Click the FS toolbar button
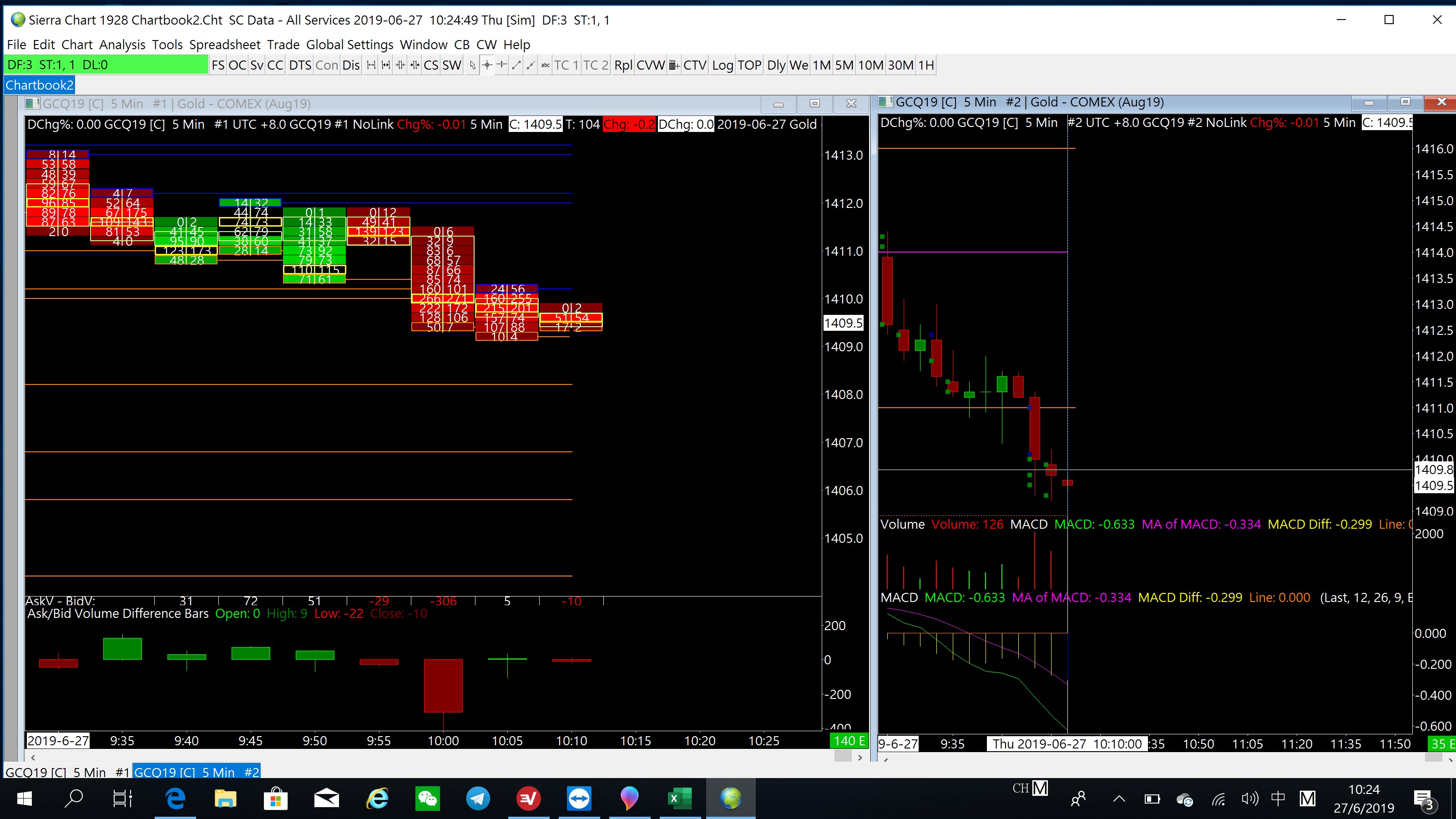Viewport: 1456px width, 819px height. [217, 66]
